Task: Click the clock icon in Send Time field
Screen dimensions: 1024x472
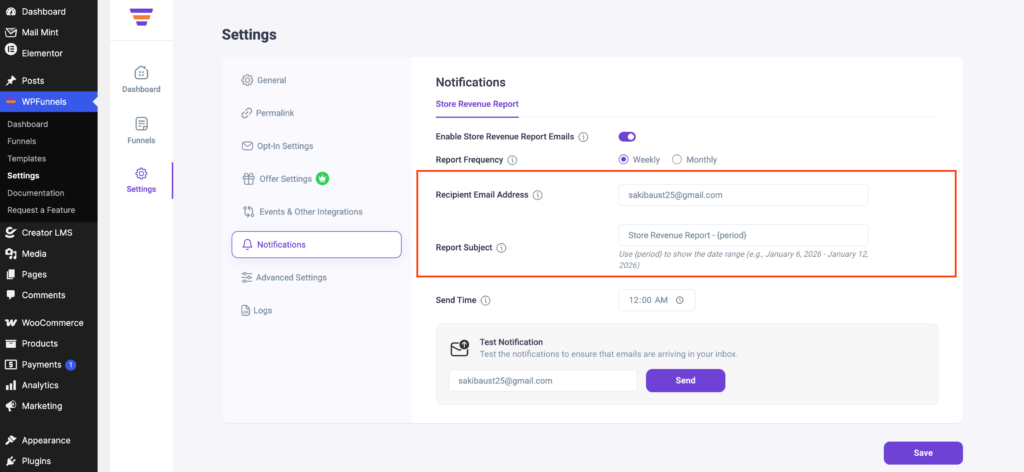Action: (680, 300)
